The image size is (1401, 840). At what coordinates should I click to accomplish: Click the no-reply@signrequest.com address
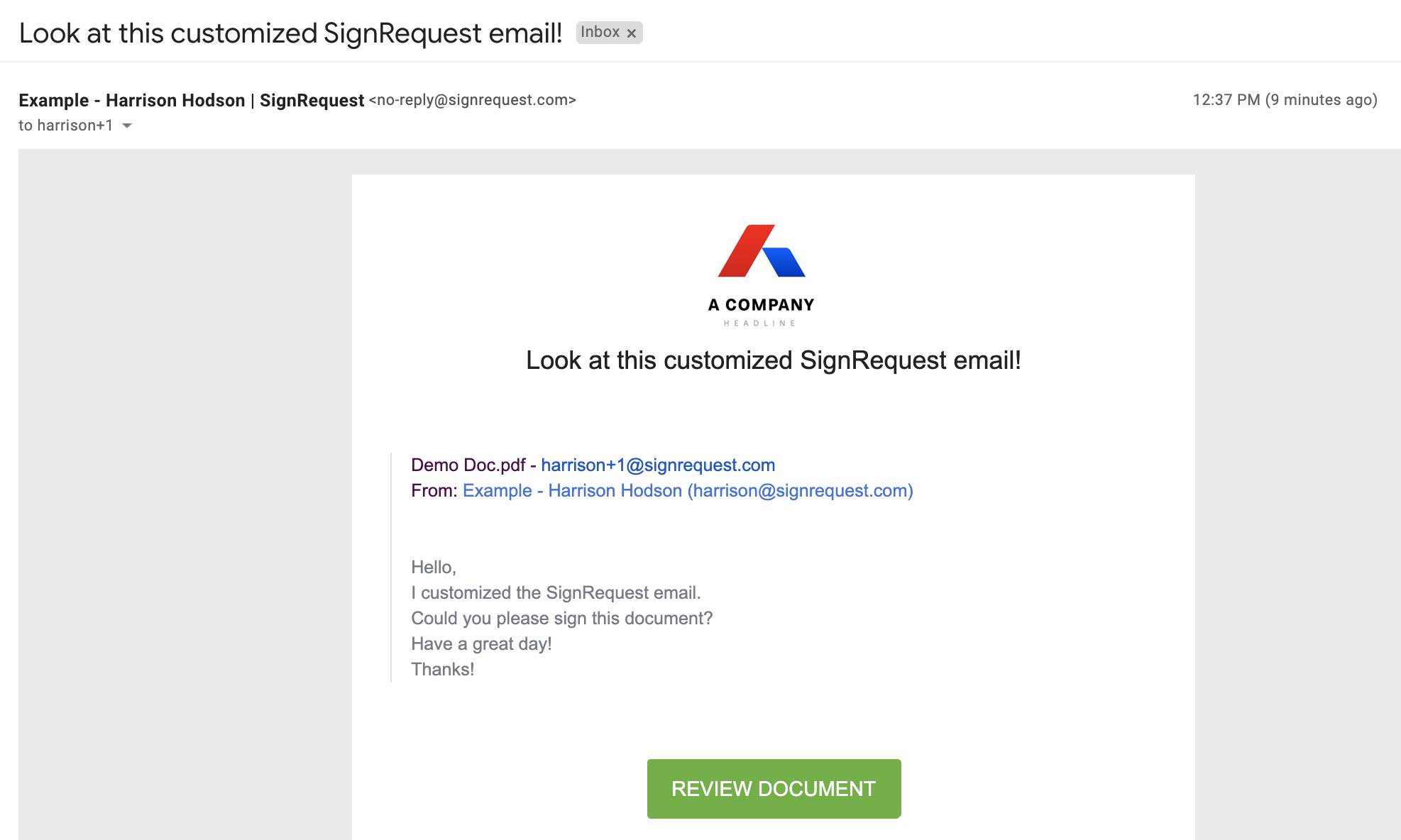coord(473,100)
